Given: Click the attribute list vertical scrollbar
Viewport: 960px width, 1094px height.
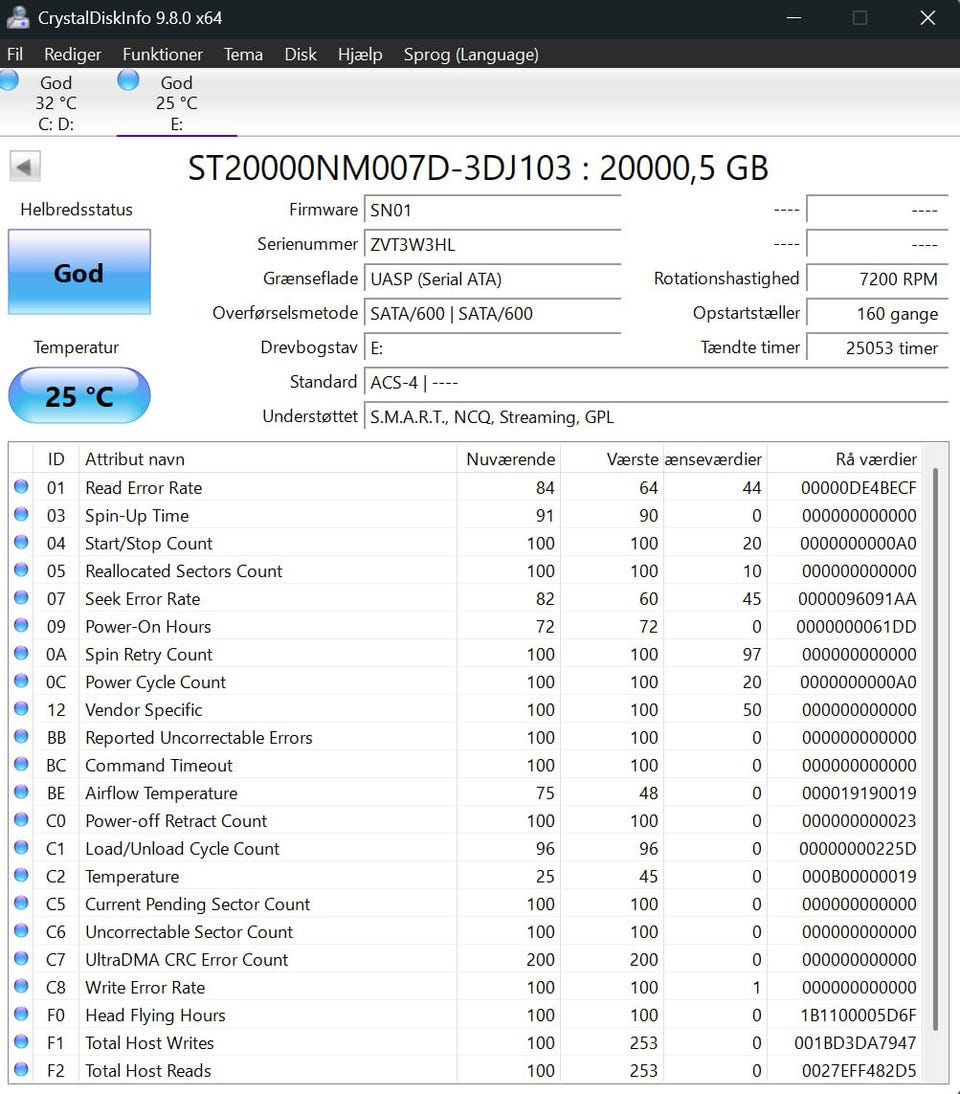Looking at the screenshot, I should coord(936,750).
